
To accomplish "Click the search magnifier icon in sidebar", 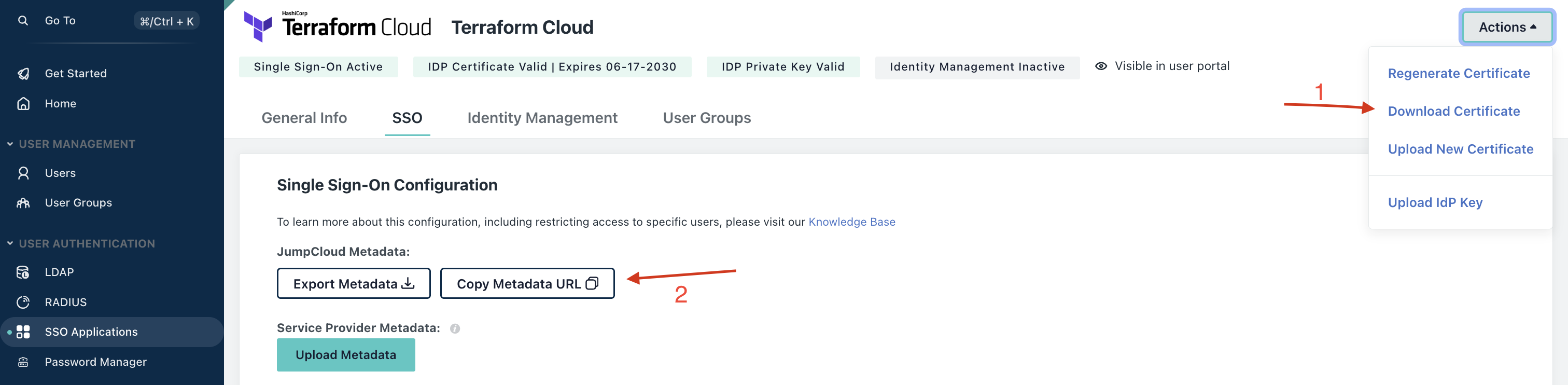I will click(x=23, y=21).
